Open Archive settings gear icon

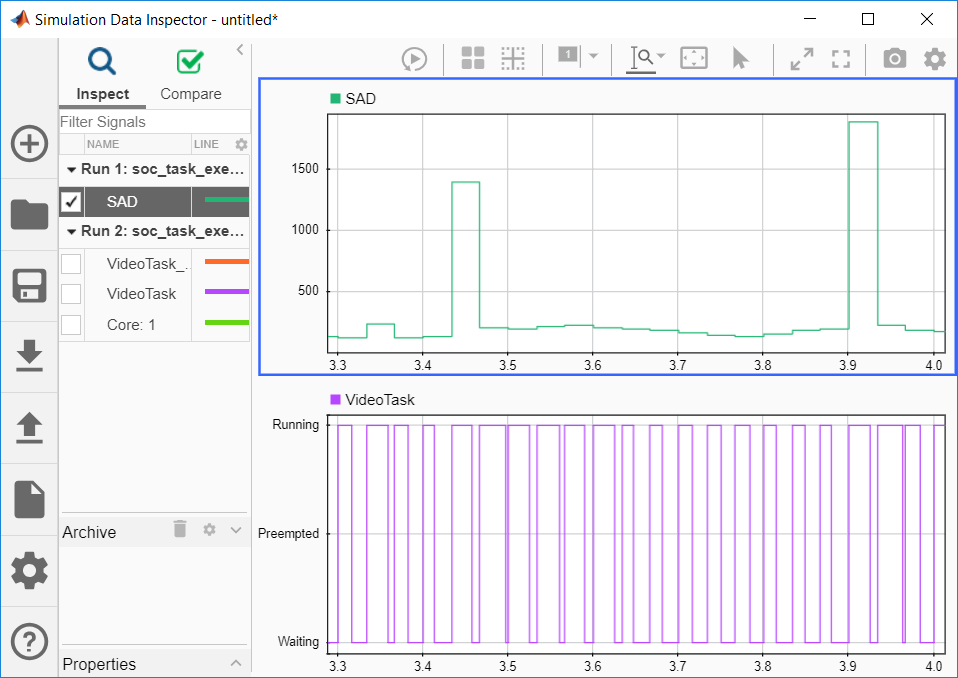click(210, 529)
